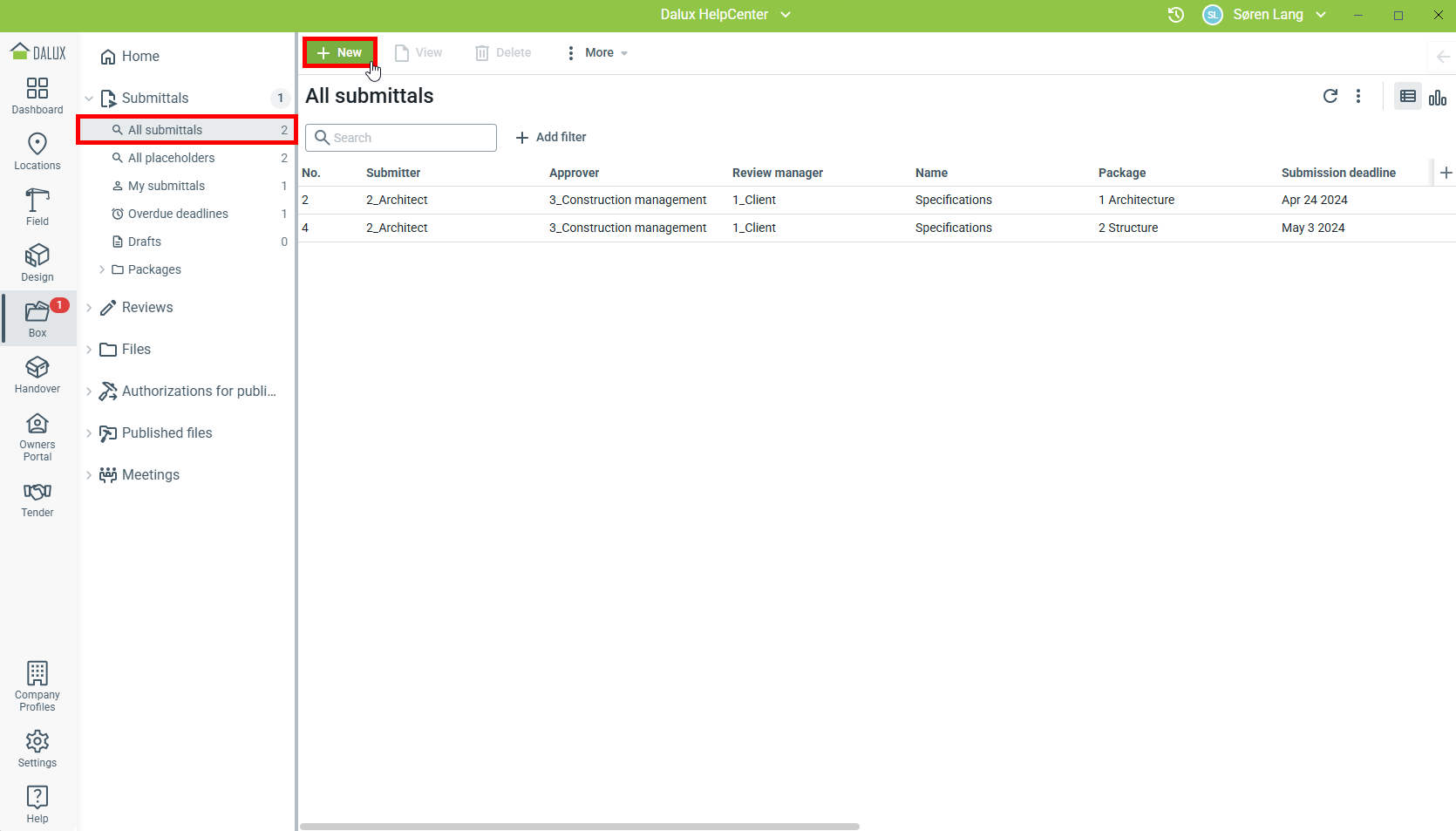Image resolution: width=1456 pixels, height=831 pixels.
Task: Click the refresh icon for submittals
Action: point(1330,96)
